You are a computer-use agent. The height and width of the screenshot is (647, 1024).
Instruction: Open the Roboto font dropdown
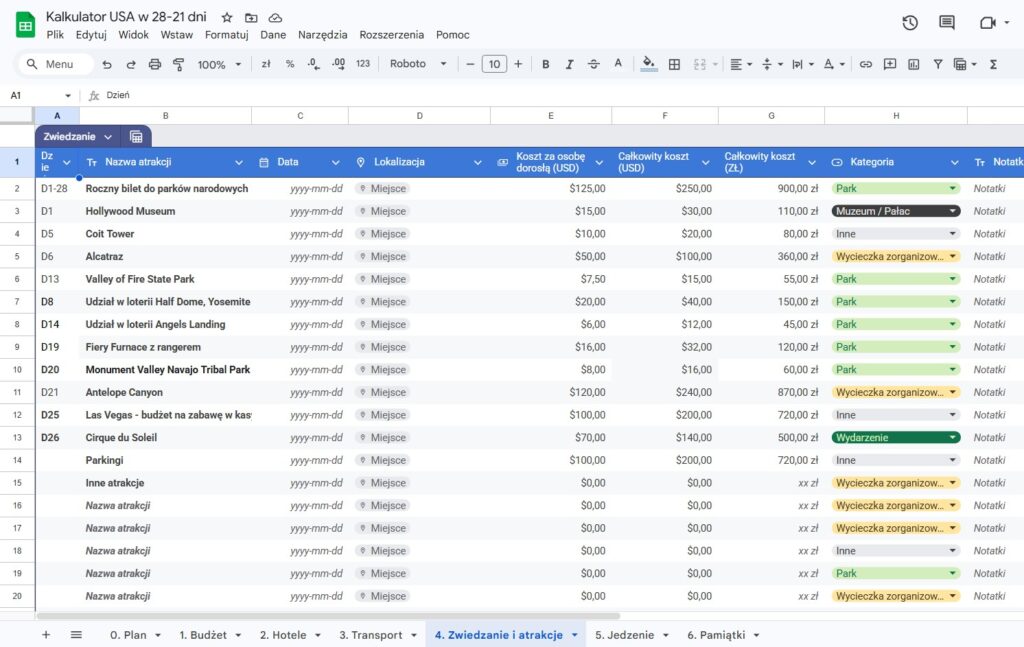coord(418,64)
